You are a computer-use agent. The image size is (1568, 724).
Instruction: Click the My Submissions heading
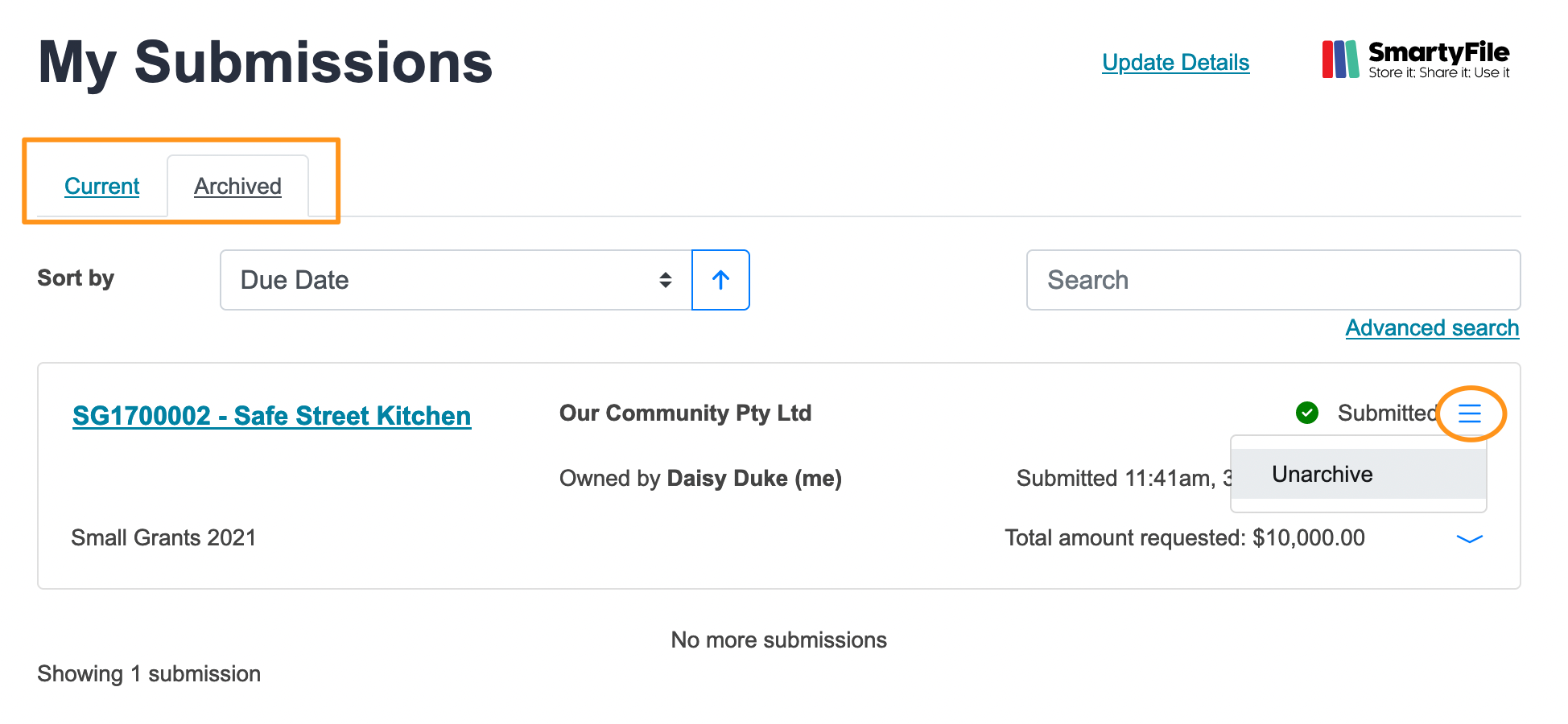pos(266,63)
